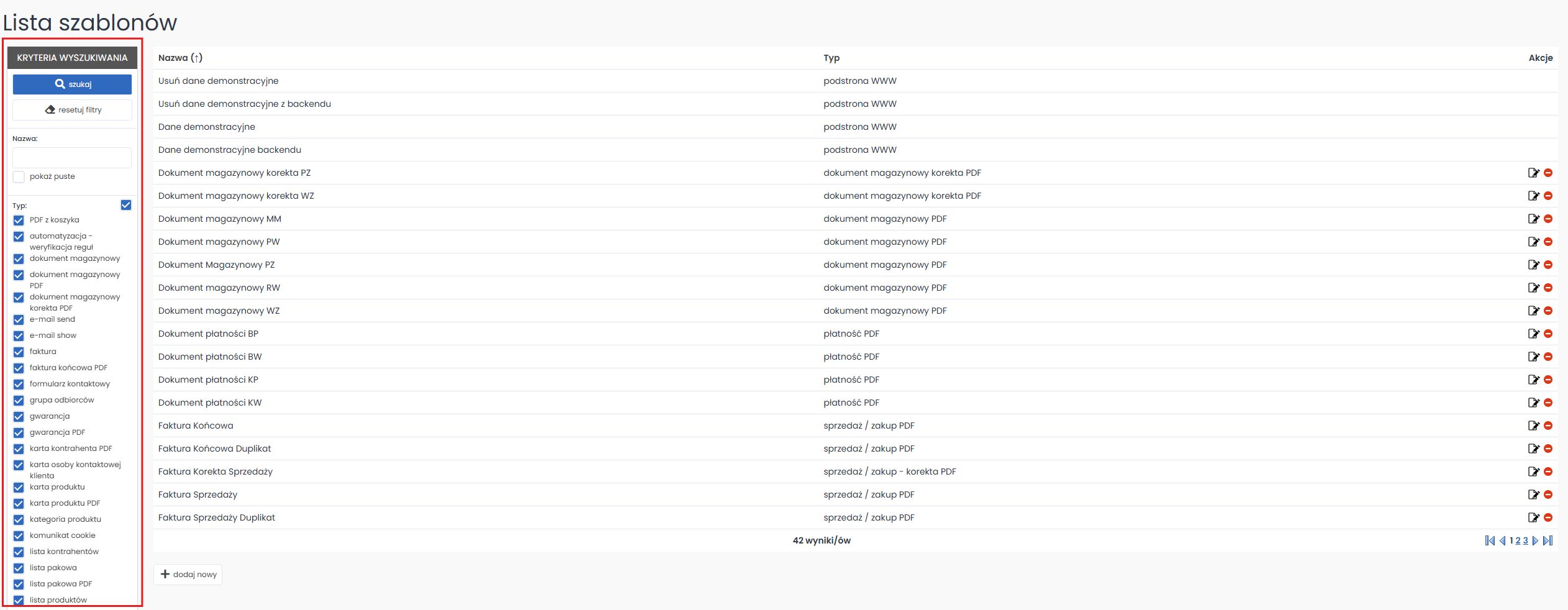Delete the Faktura Korekta Sprzedaży template
This screenshot has height=610, width=1568.
tap(1548, 471)
